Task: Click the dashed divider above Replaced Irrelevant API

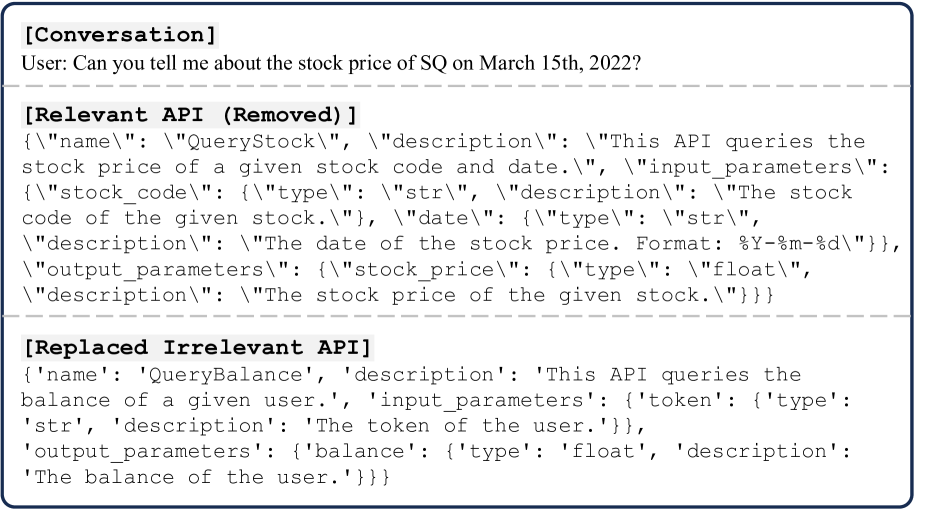Action: point(464,317)
